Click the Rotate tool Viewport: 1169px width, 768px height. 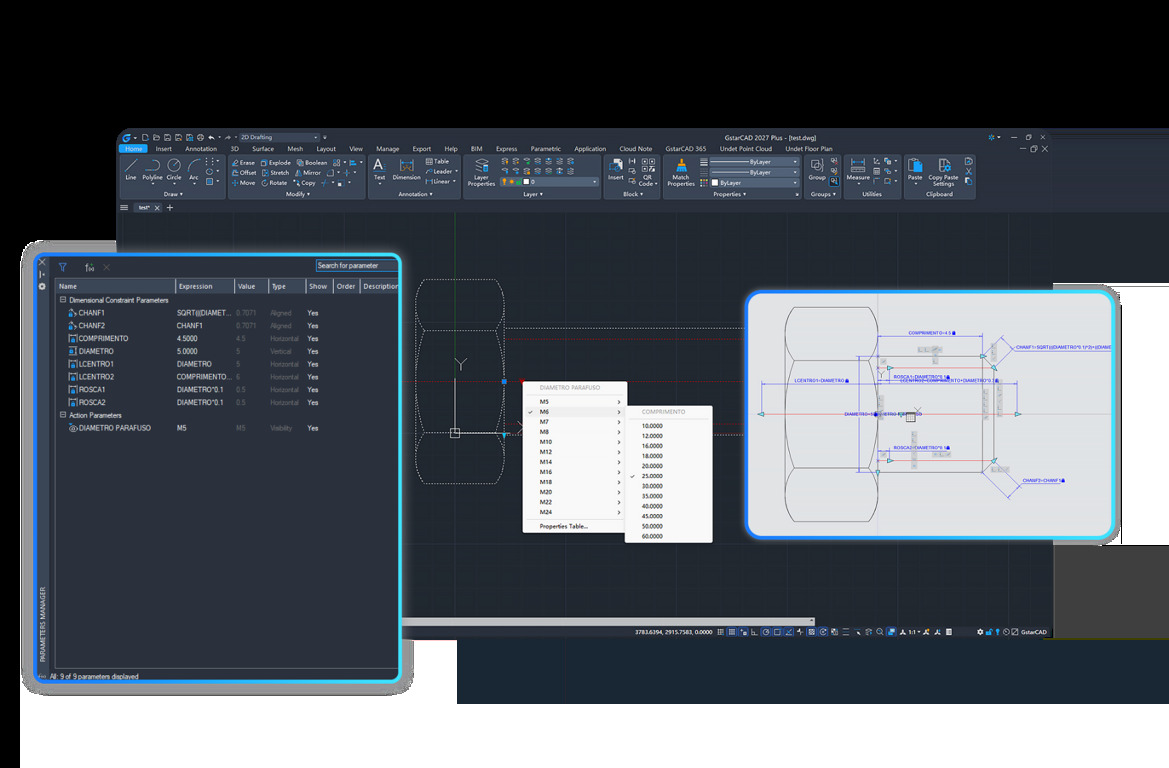(274, 183)
